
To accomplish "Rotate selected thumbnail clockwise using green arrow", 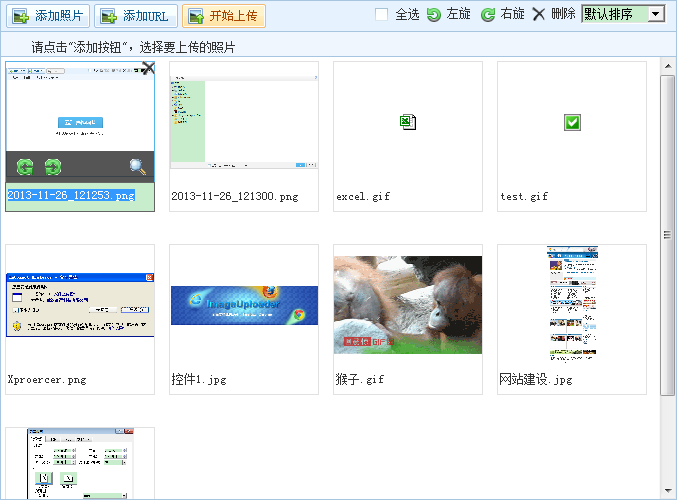I will click(x=53, y=167).
